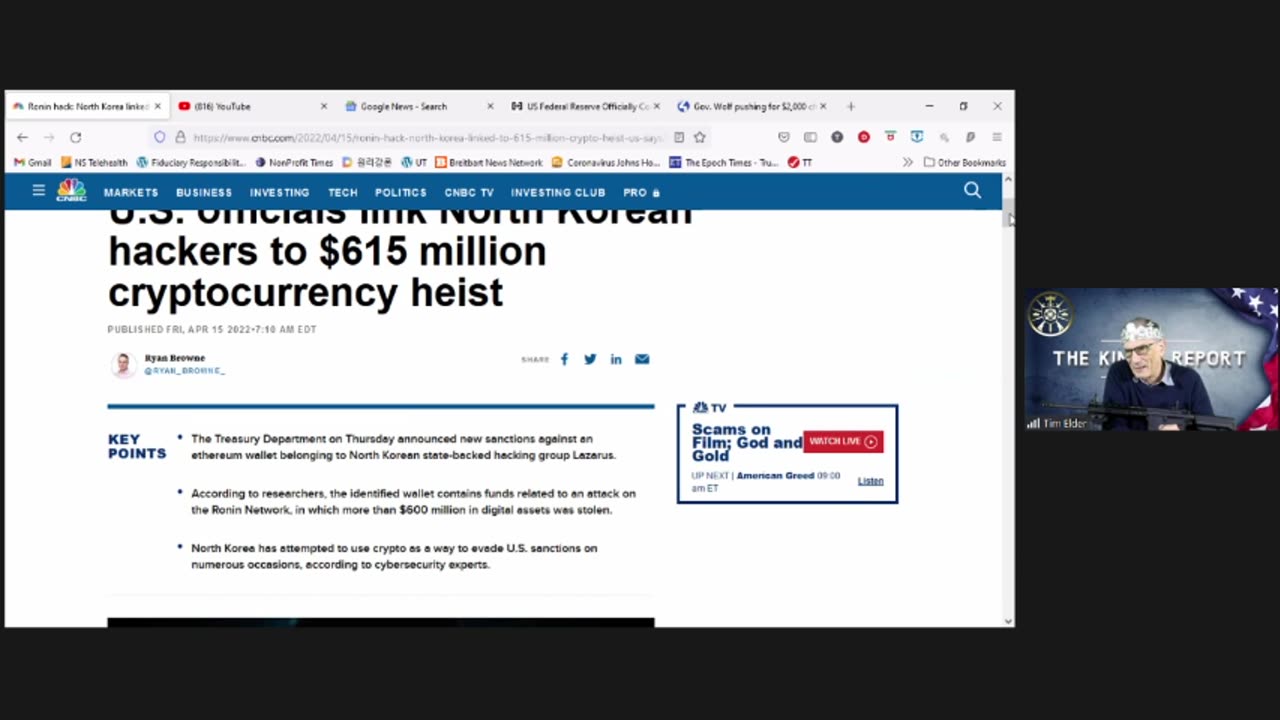Viewport: 1280px width, 720px height.
Task: Bookmark this page with star
Action: pos(700,137)
